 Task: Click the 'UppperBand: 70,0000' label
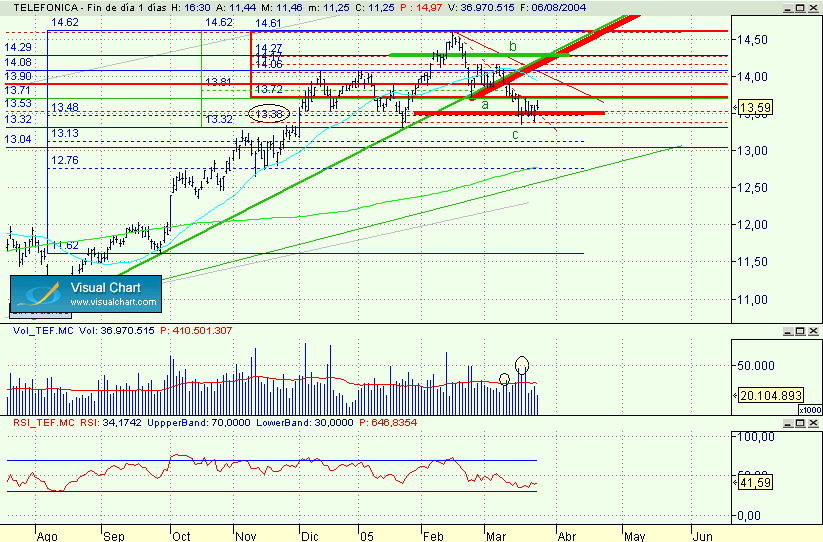pos(199,422)
